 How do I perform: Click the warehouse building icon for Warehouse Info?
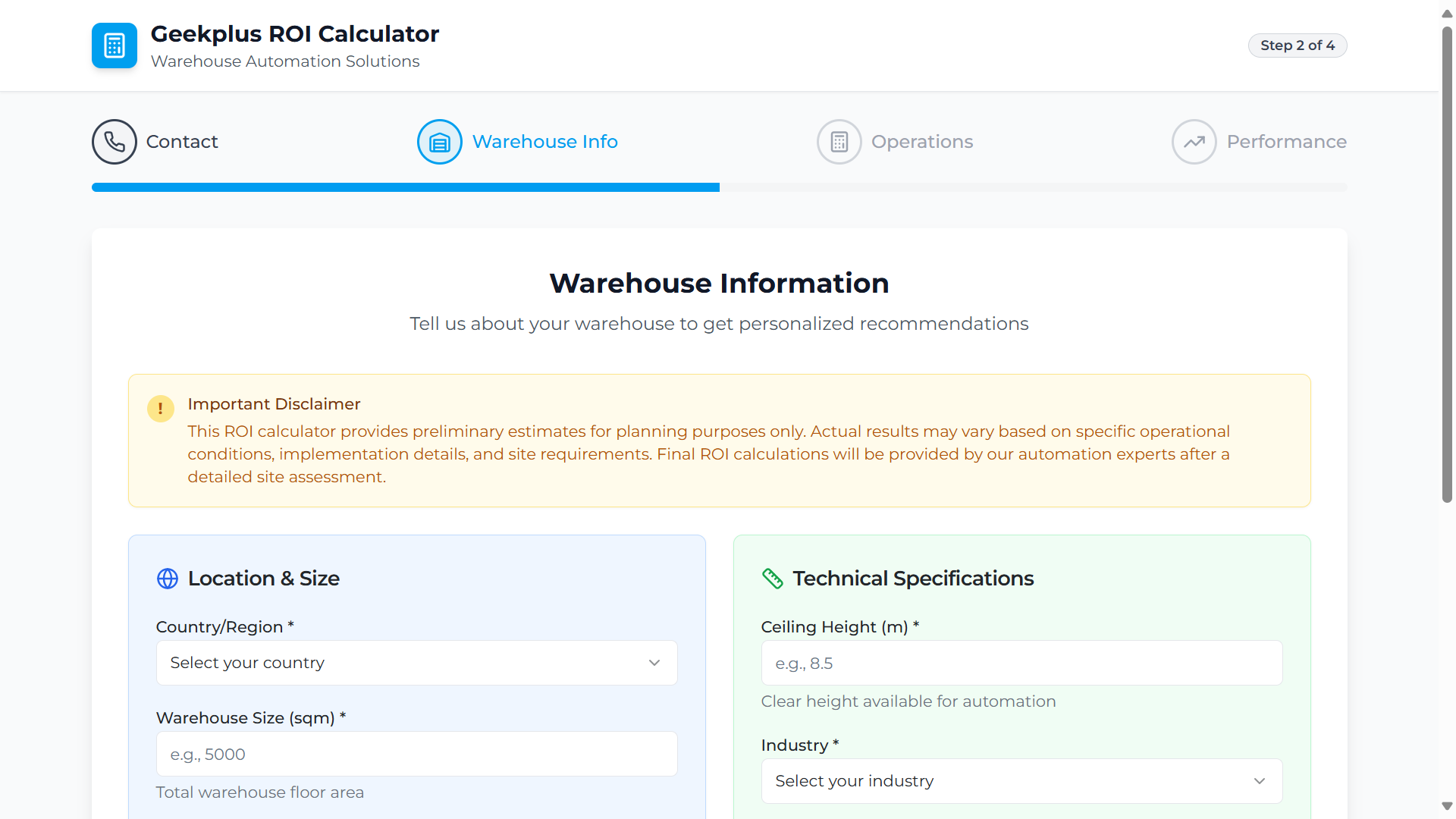pos(439,142)
